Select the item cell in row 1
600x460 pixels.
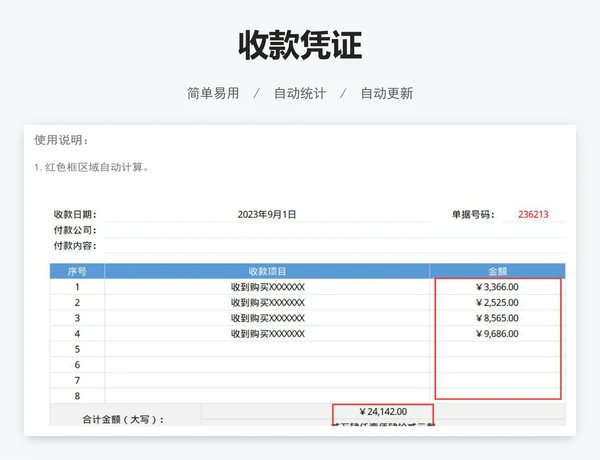(267, 287)
